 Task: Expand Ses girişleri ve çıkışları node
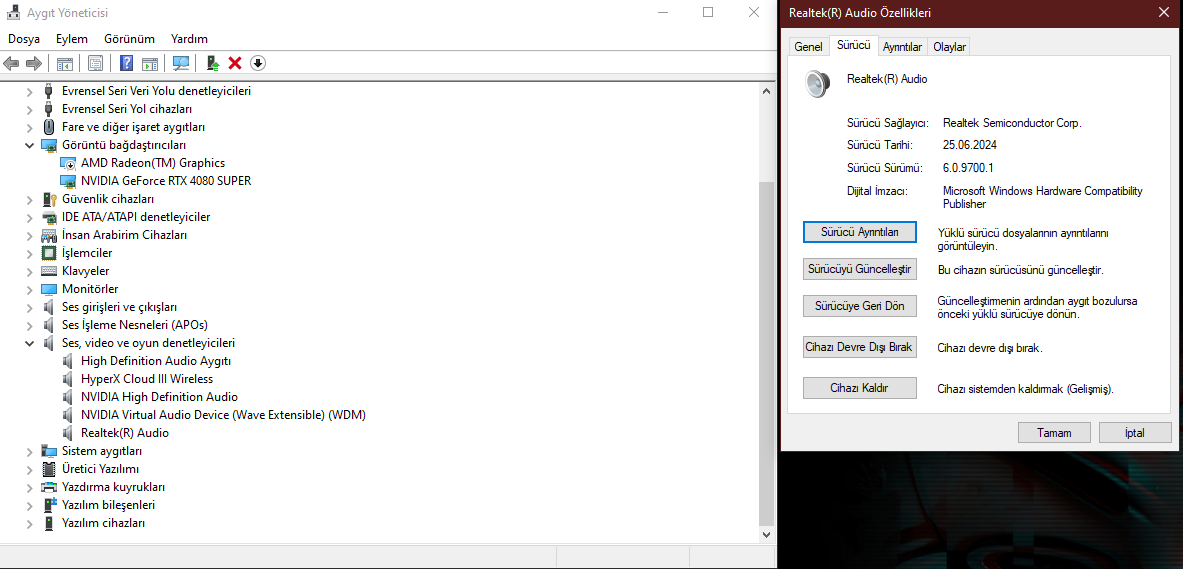[x=29, y=307]
